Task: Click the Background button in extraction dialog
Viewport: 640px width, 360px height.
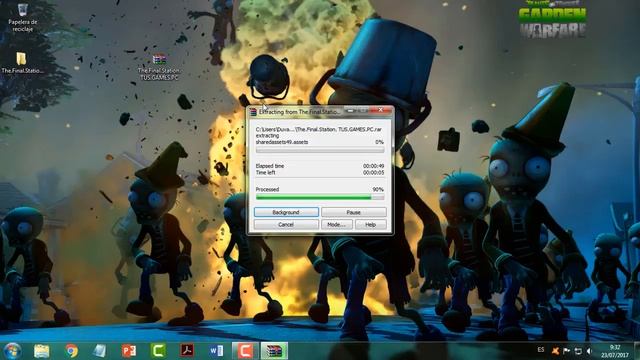Action: [286, 212]
